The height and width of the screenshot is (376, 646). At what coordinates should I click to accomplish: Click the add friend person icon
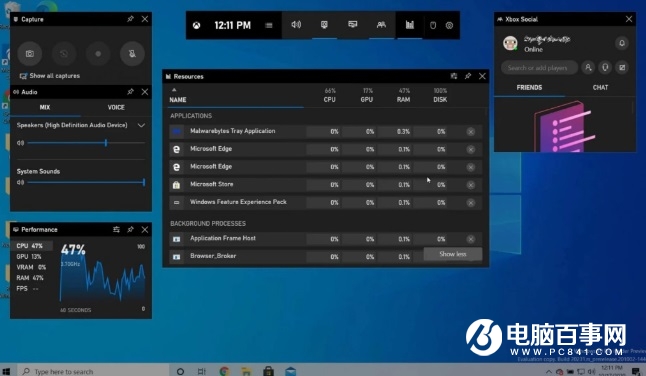pyautogui.click(x=588, y=68)
